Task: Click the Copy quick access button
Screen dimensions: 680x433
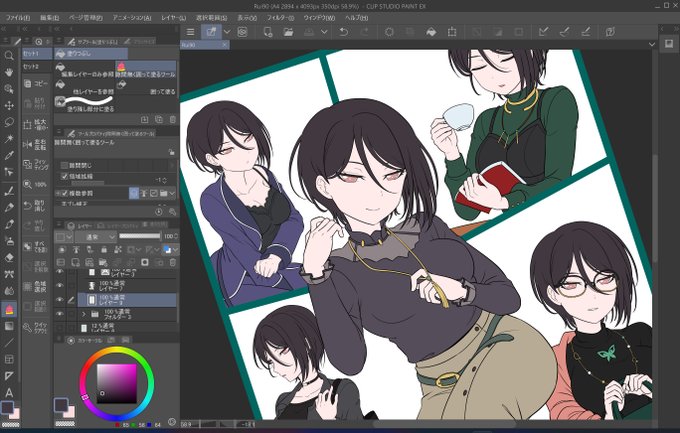Action: click(36, 83)
